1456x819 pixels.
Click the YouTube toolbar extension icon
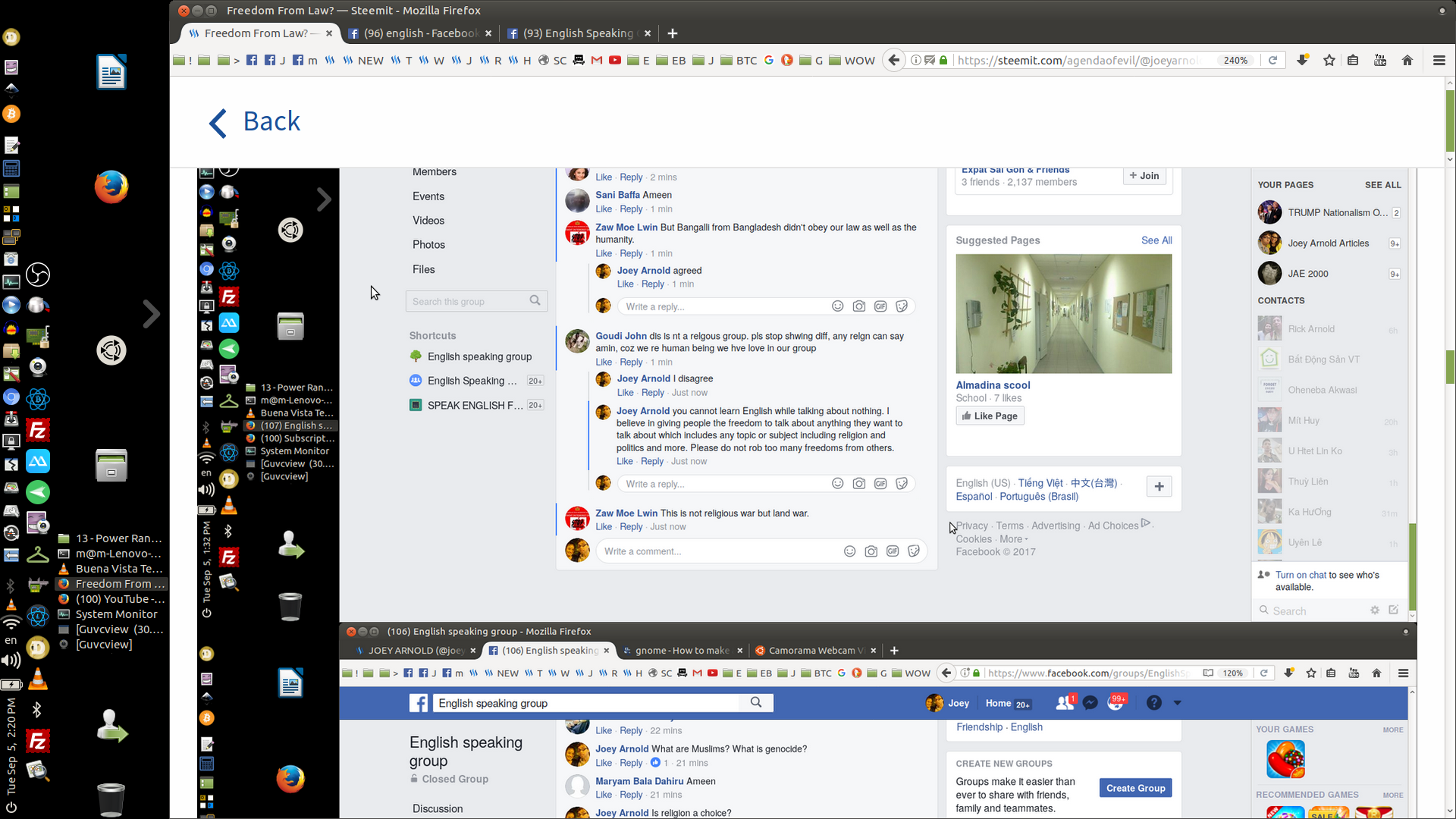point(1380,60)
